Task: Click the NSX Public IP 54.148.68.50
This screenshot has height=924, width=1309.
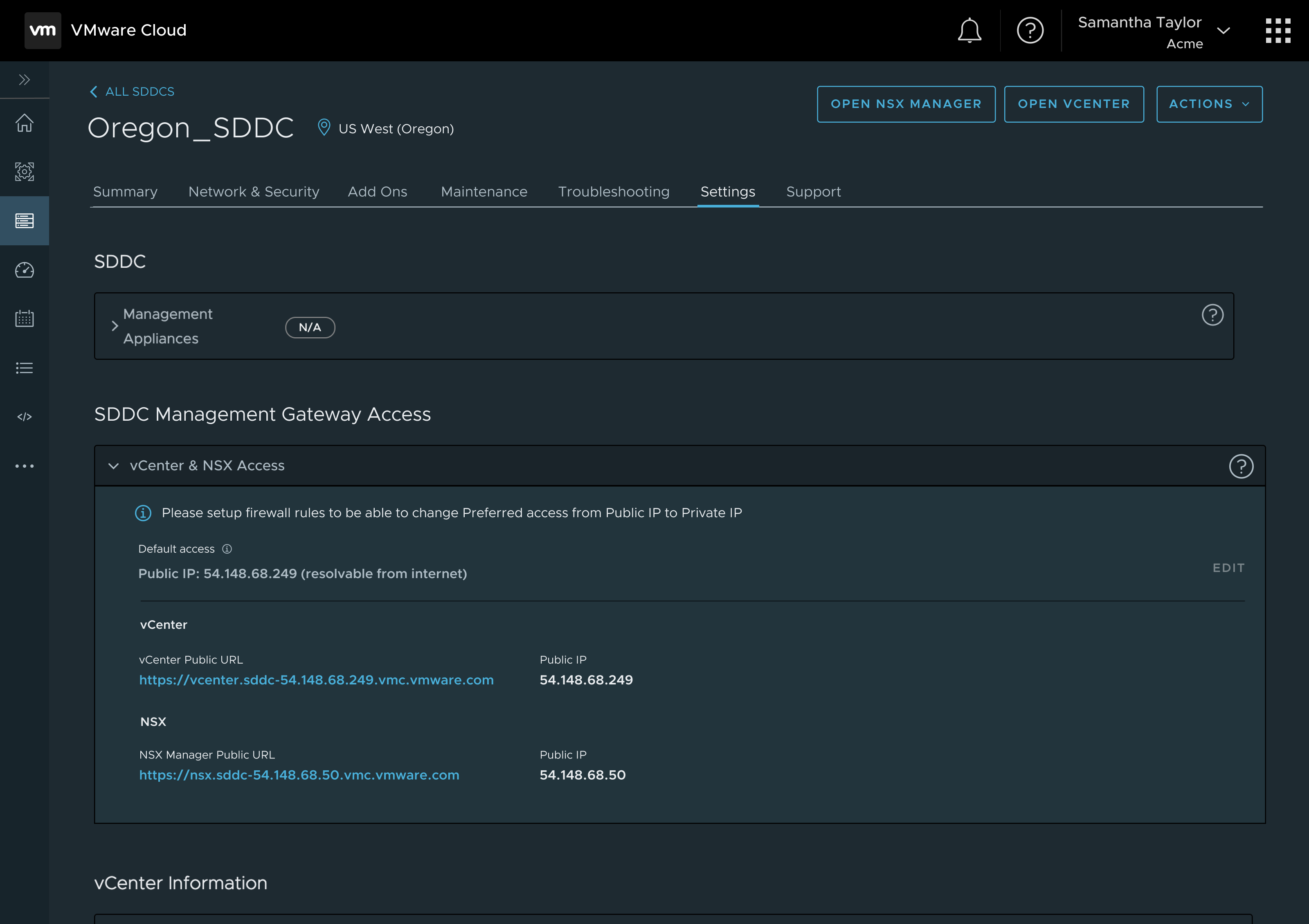Action: pos(583,775)
